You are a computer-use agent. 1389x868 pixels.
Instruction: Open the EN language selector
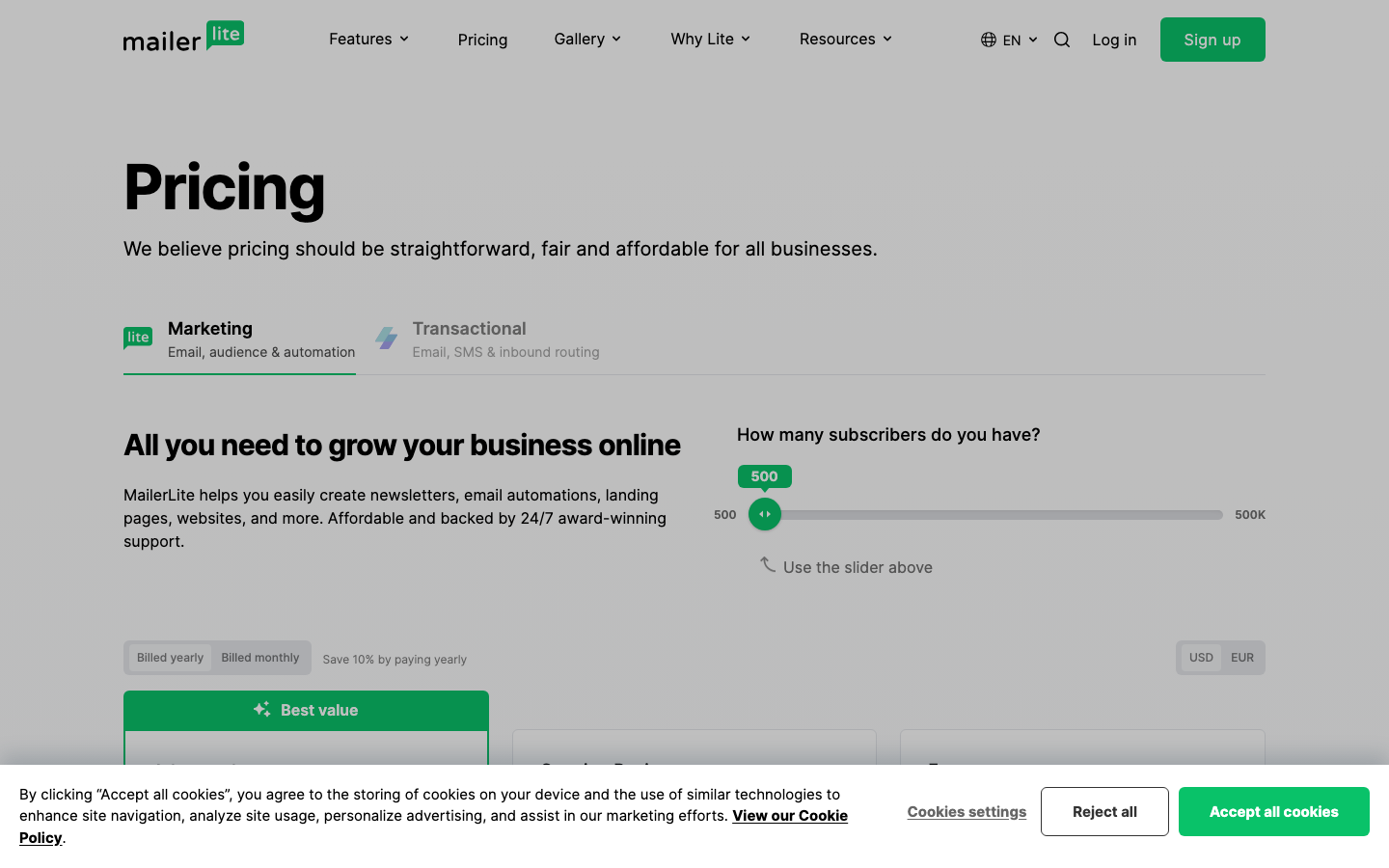pos(1010,40)
